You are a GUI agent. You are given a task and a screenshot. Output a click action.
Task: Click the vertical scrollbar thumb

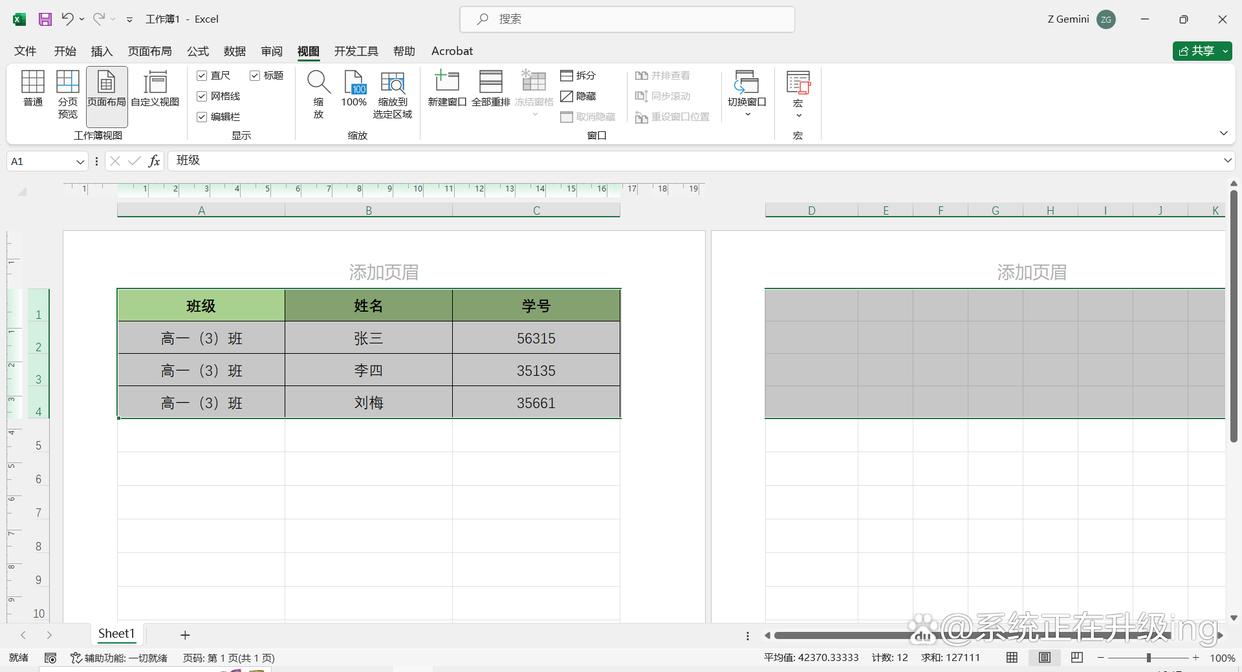pos(1234,316)
